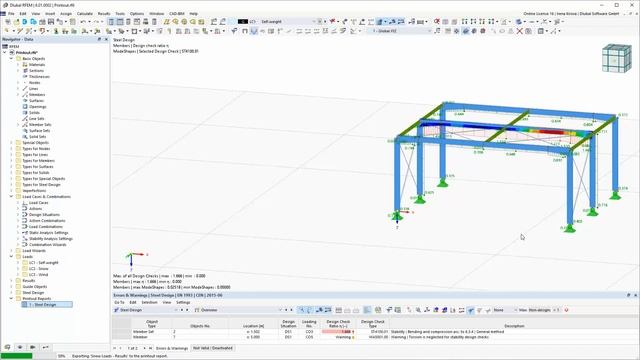Click the Members item icon in navigator
640x360 pixels.
[x=25, y=94]
